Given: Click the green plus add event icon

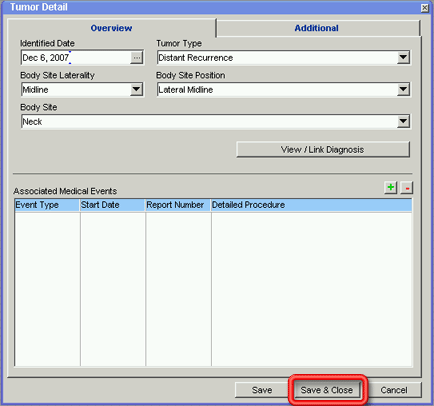Looking at the screenshot, I should click(391, 187).
